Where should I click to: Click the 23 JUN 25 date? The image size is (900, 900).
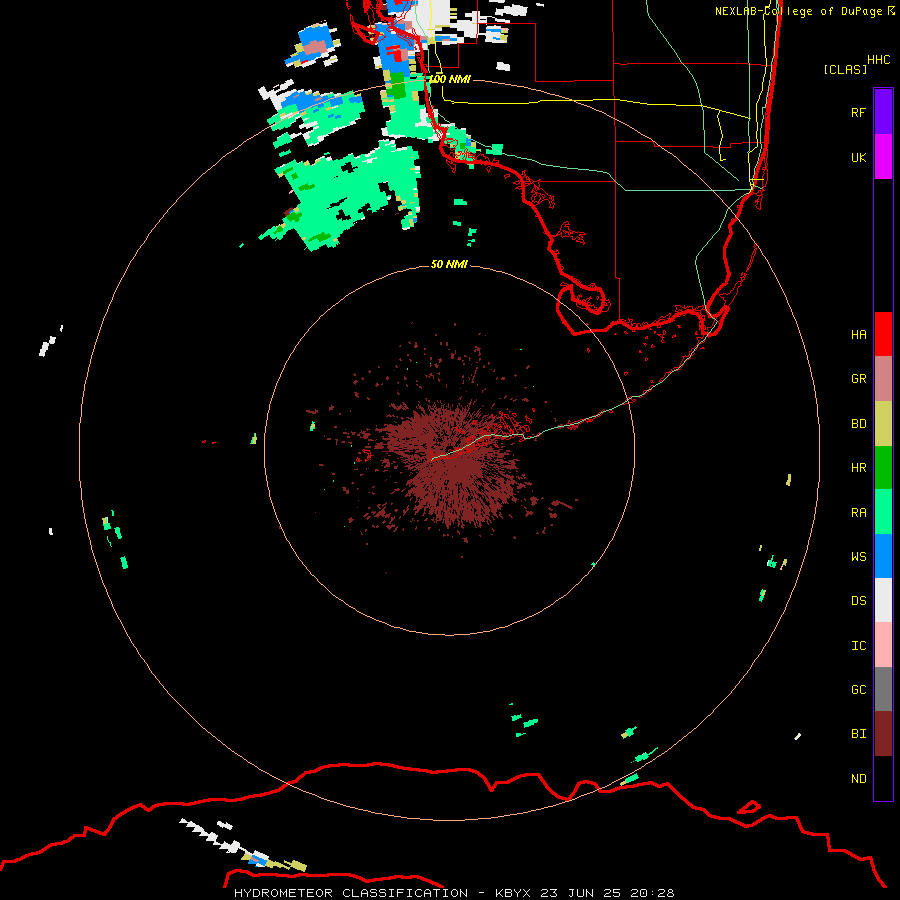coord(581,893)
